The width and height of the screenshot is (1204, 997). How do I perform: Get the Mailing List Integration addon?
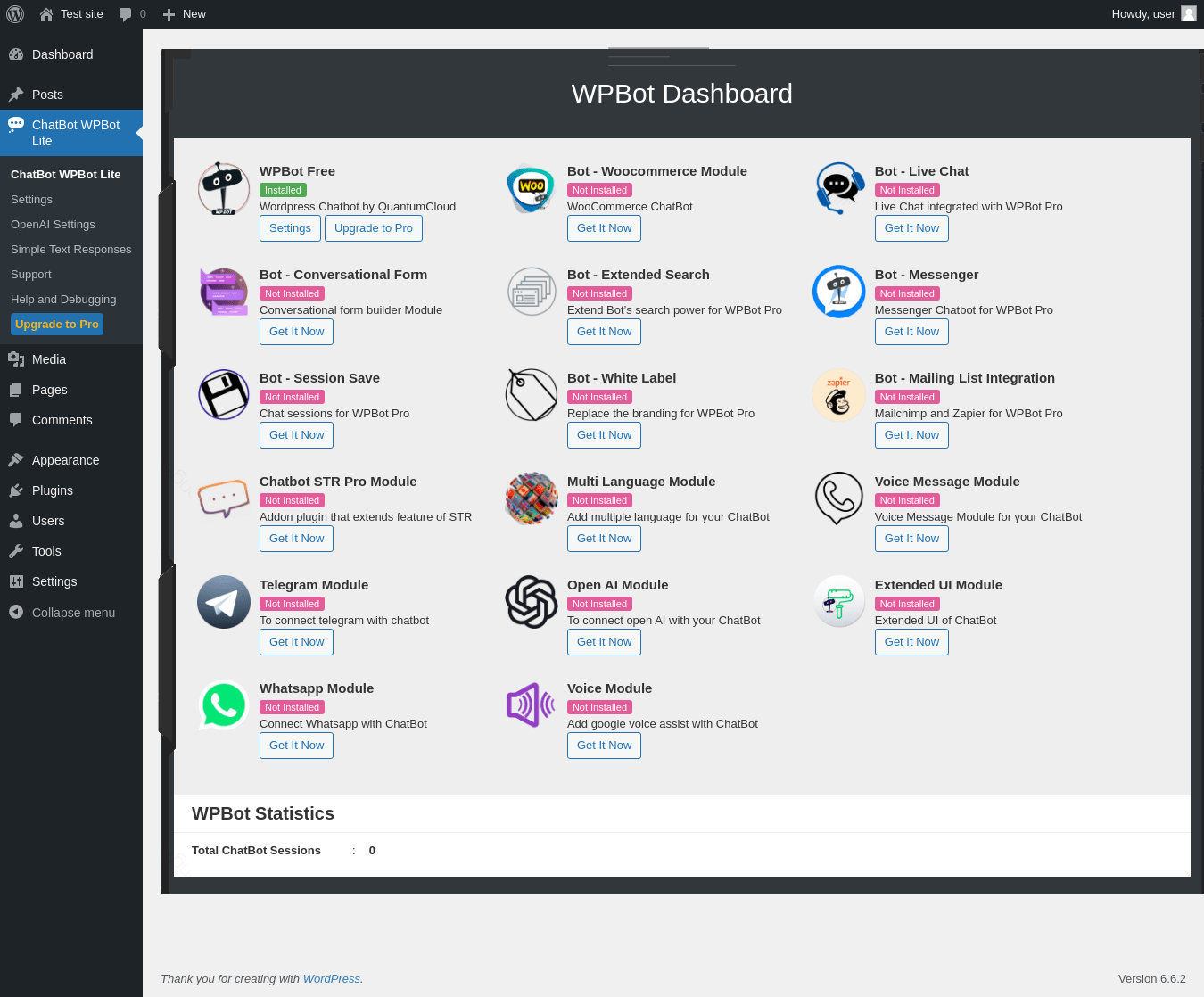click(x=911, y=435)
